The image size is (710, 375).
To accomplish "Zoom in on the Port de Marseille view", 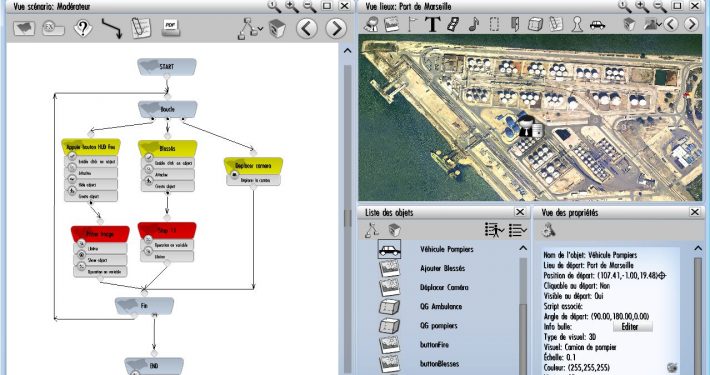I will pos(642,6).
